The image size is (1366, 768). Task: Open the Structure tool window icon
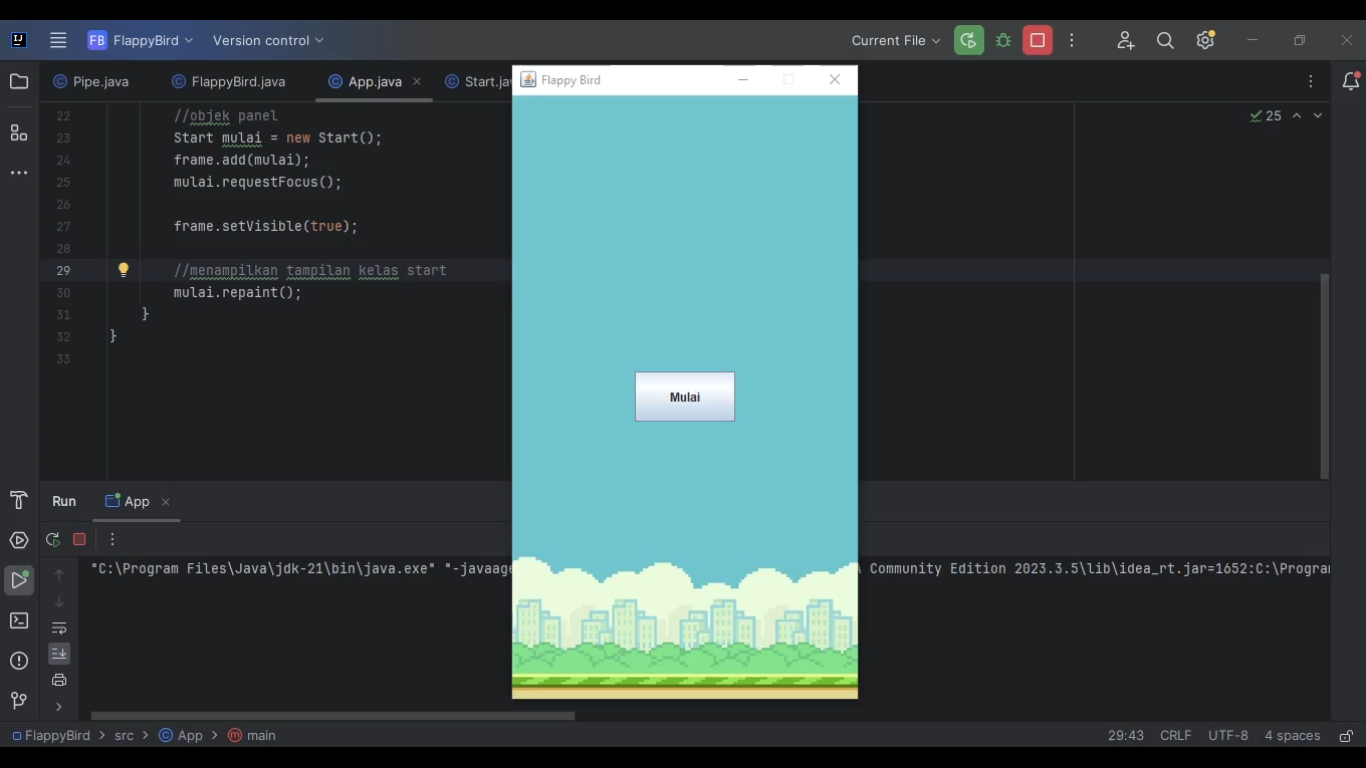pyautogui.click(x=19, y=133)
